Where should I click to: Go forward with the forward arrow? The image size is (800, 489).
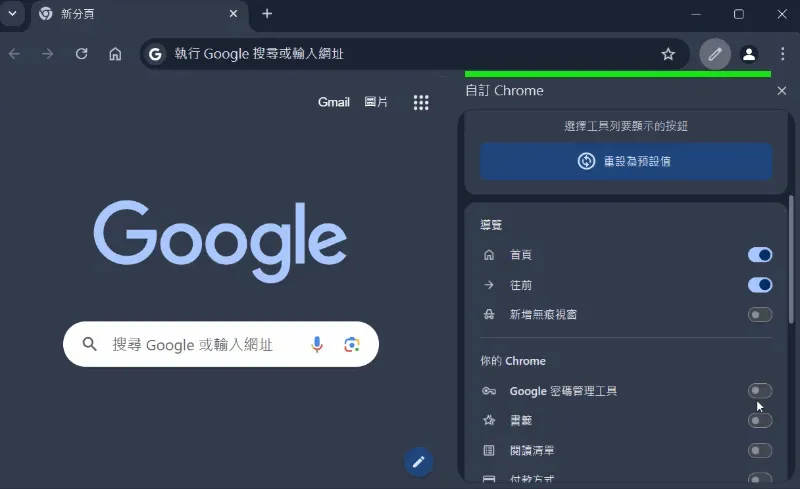pyautogui.click(x=47, y=54)
